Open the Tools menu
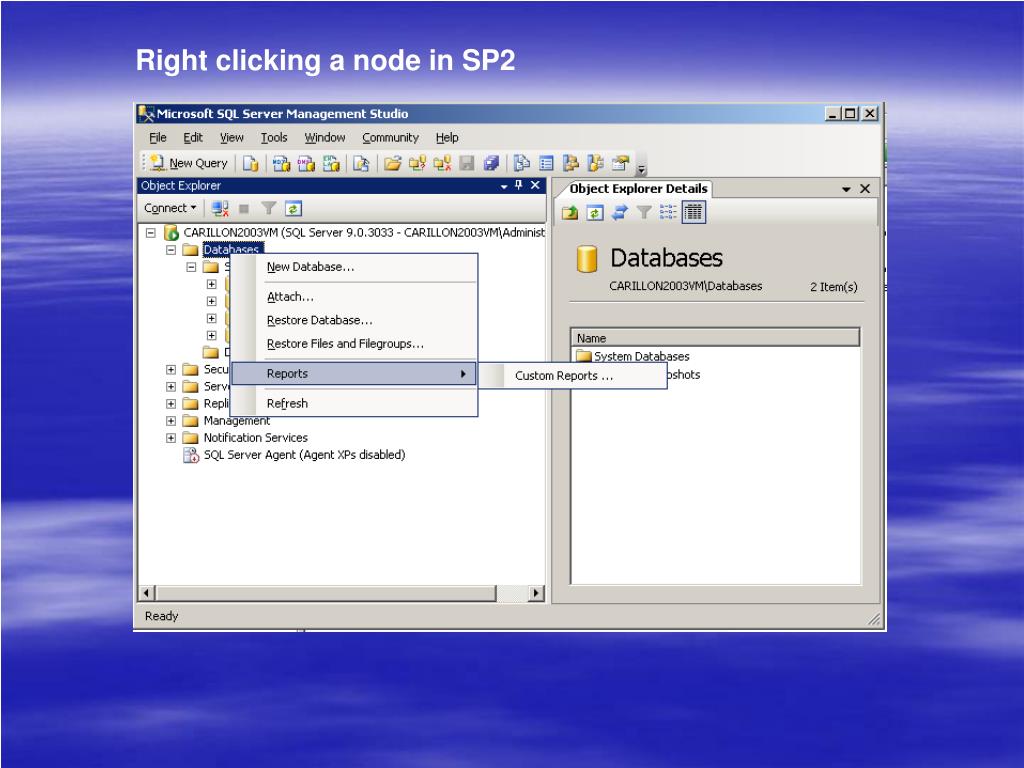Screen dimensions: 1024x768 274,138
